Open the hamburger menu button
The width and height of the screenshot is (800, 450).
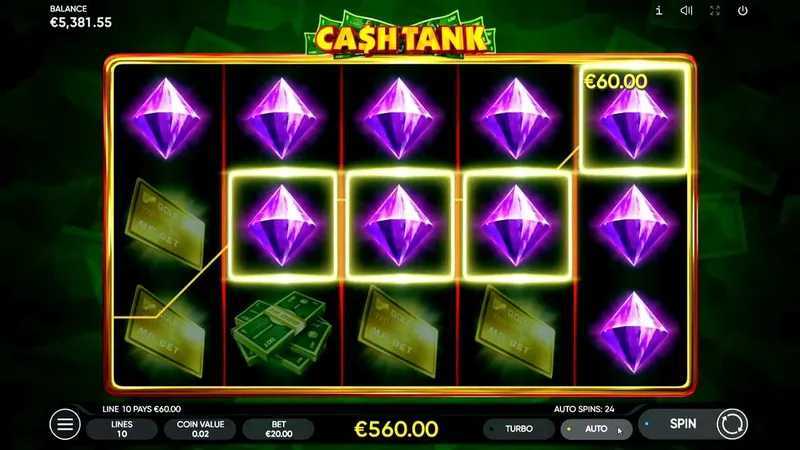pos(65,424)
